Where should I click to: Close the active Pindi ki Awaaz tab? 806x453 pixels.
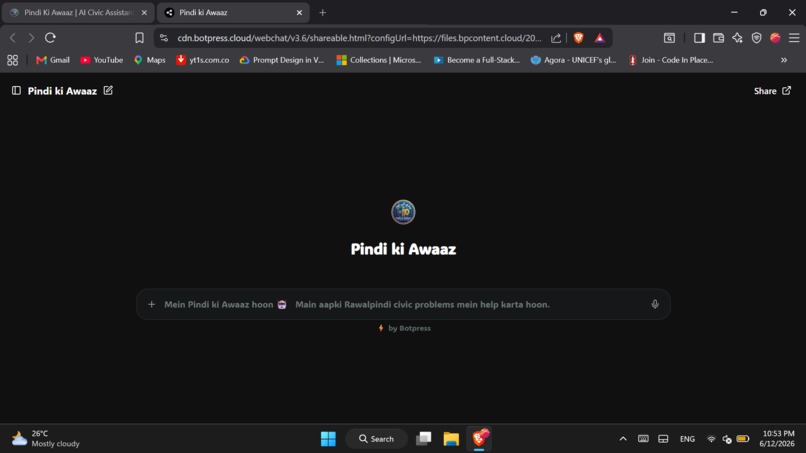tap(299, 12)
